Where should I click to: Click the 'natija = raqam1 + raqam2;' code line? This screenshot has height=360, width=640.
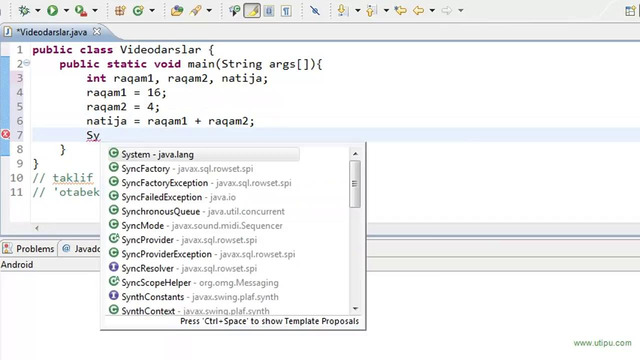[170, 121]
